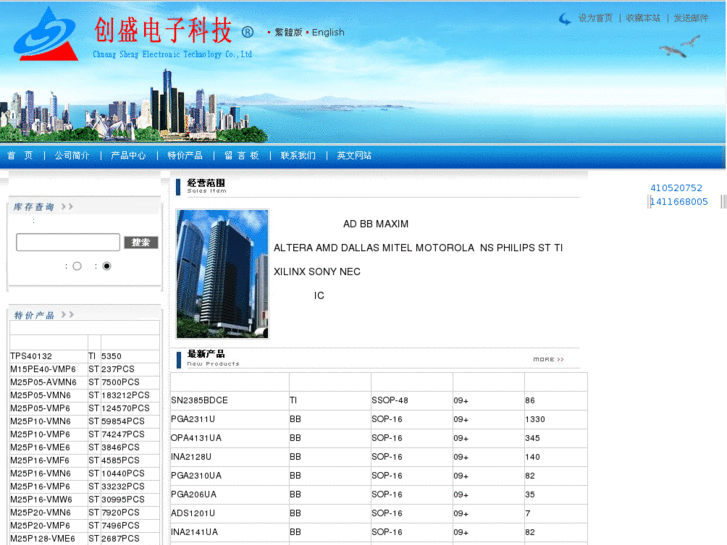
Task: Open the 公司简介 navigation item
Action: point(72,155)
